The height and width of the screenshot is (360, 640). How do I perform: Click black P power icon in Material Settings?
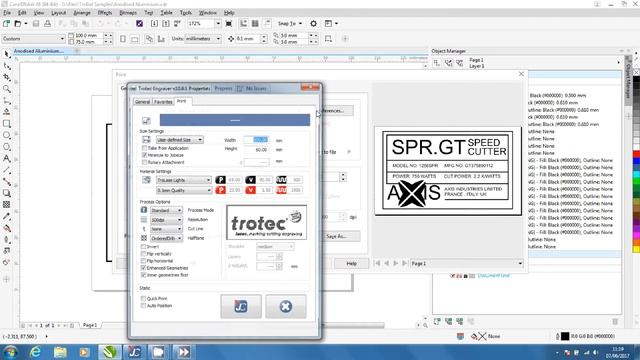(220, 180)
